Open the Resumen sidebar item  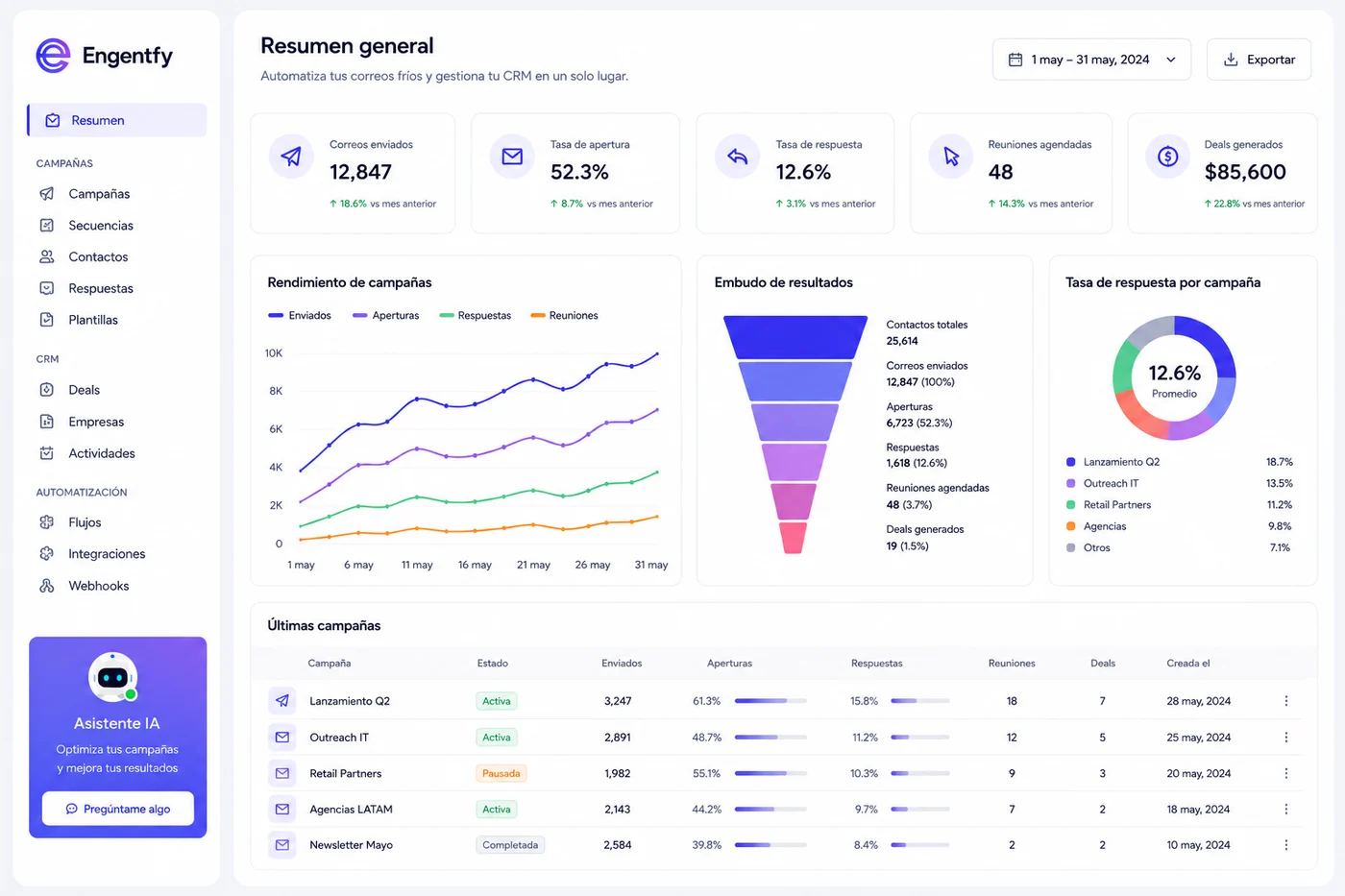[x=117, y=120]
